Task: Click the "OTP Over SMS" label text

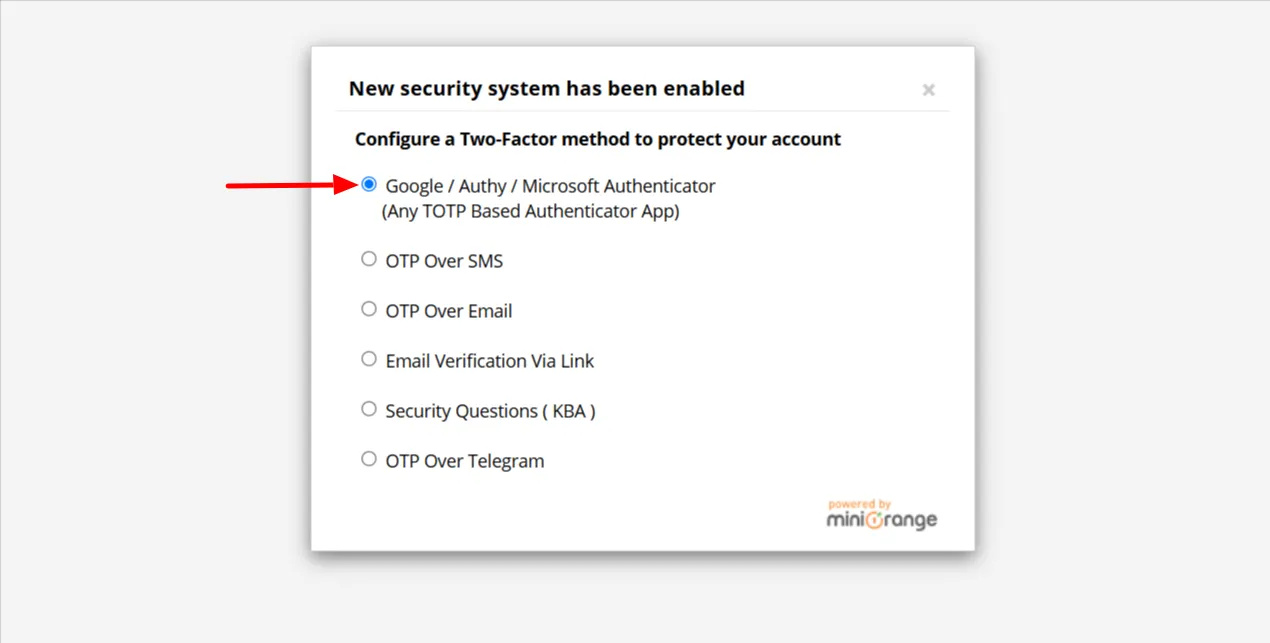Action: click(444, 261)
